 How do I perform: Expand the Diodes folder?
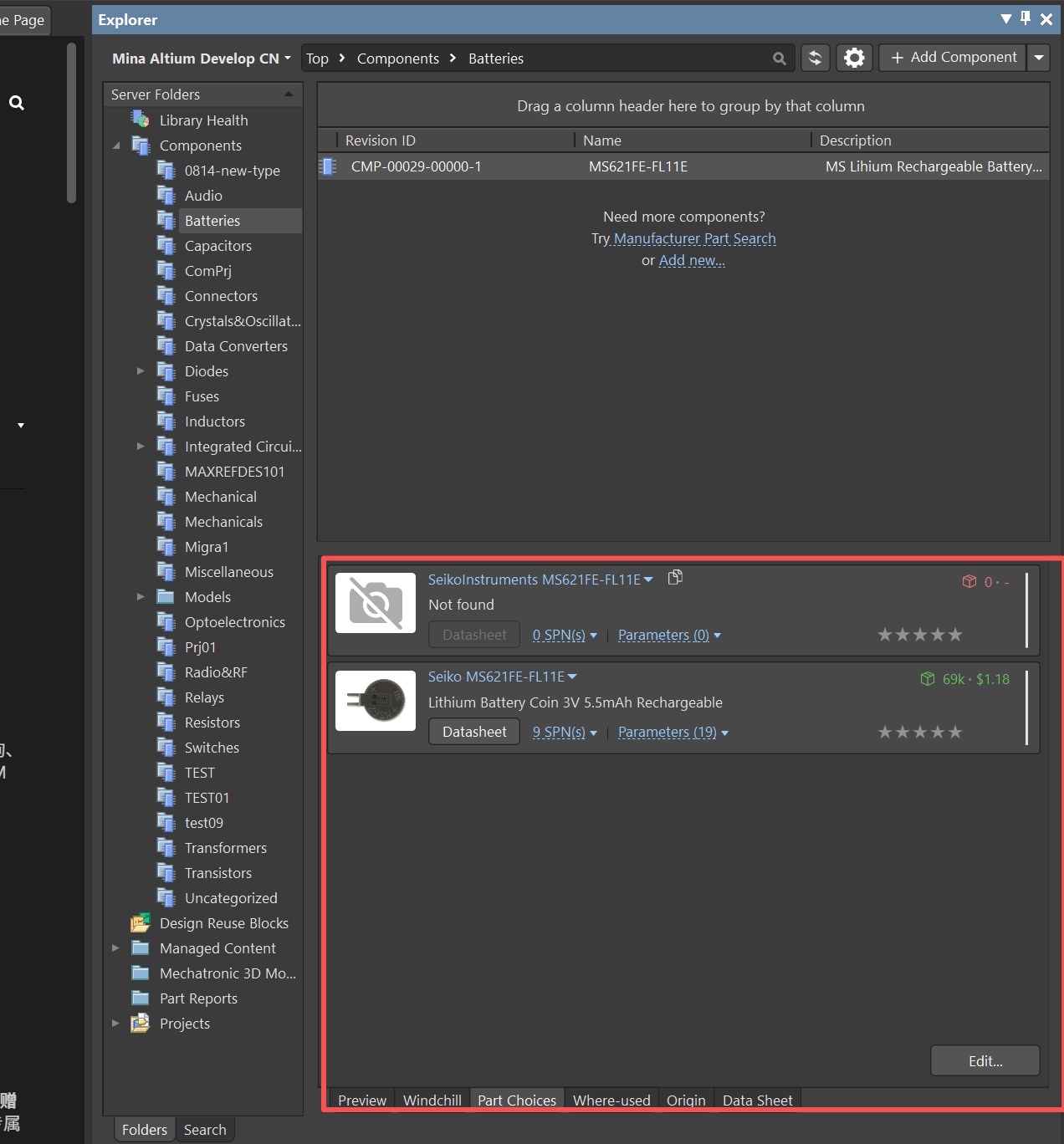tap(141, 370)
